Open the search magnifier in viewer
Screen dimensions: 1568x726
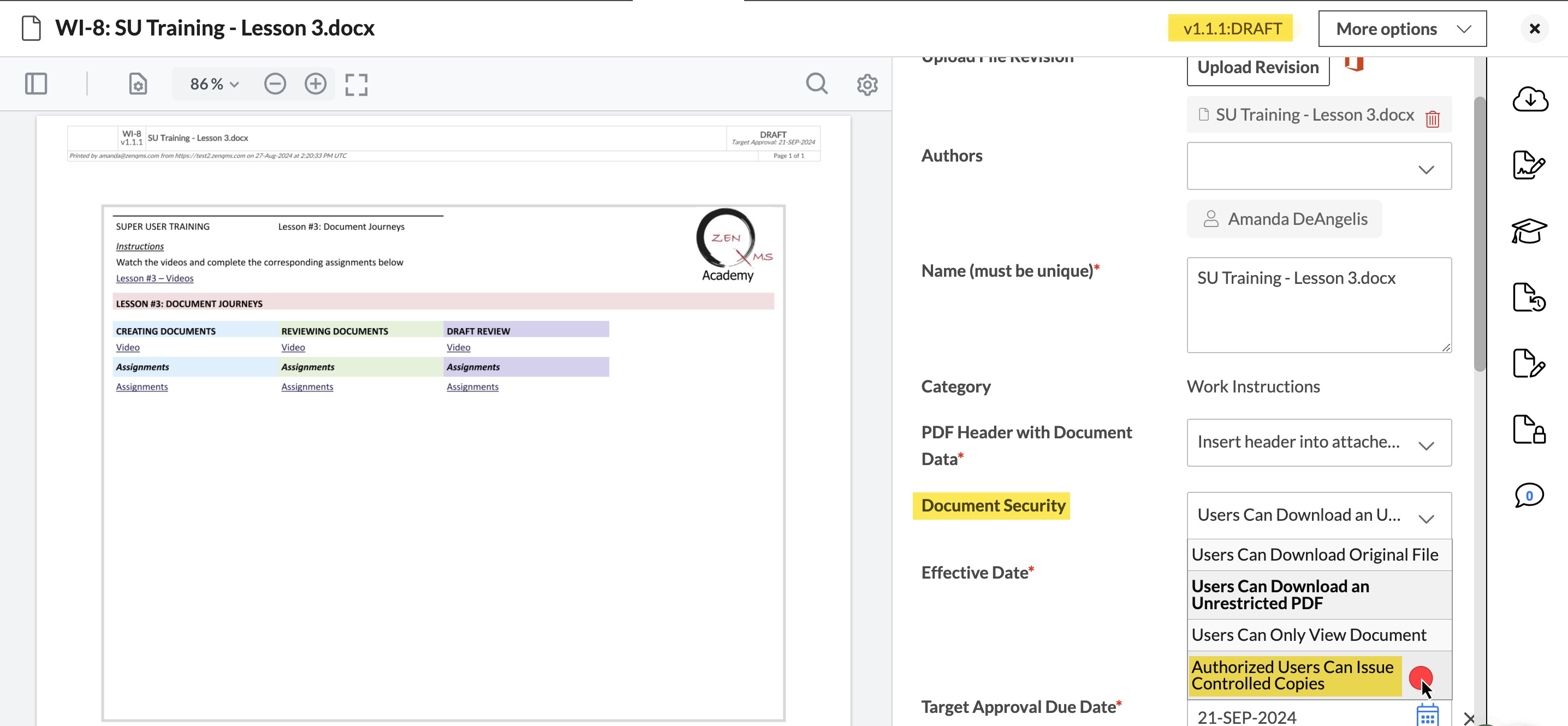pyautogui.click(x=817, y=84)
